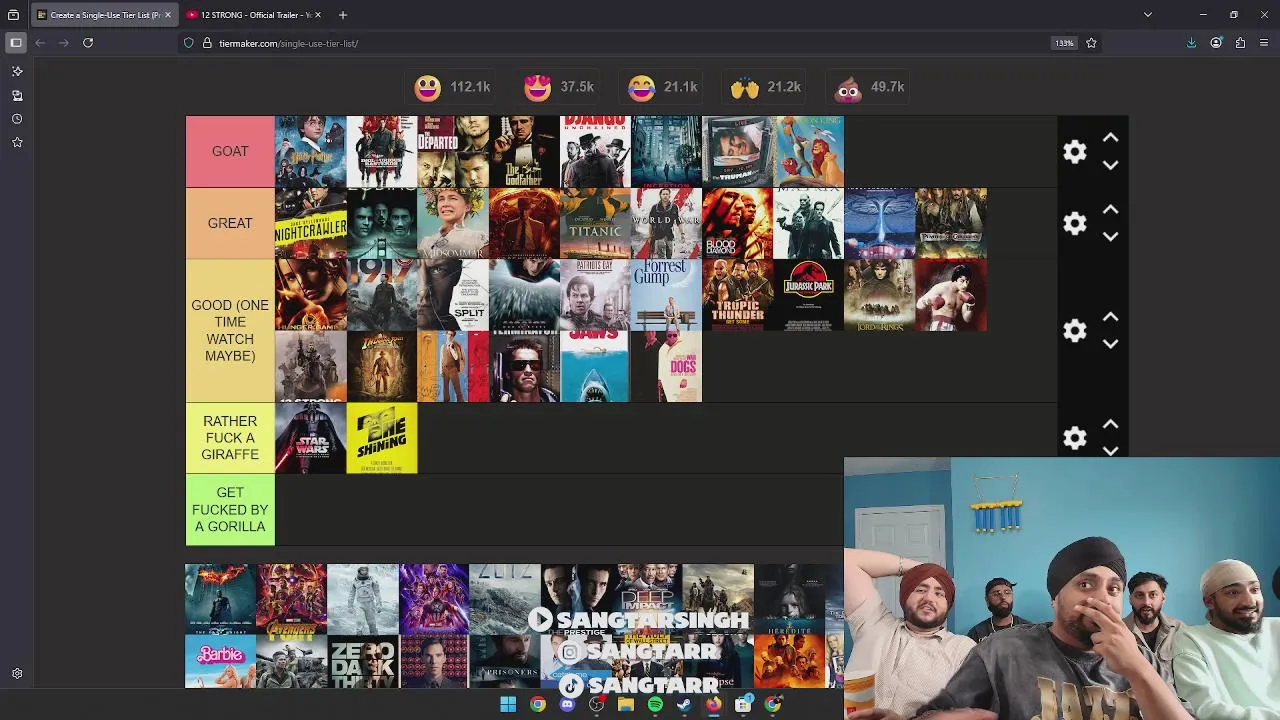Open the Firefox hamburger application menu
The height and width of the screenshot is (720, 1280).
pyautogui.click(x=1264, y=43)
